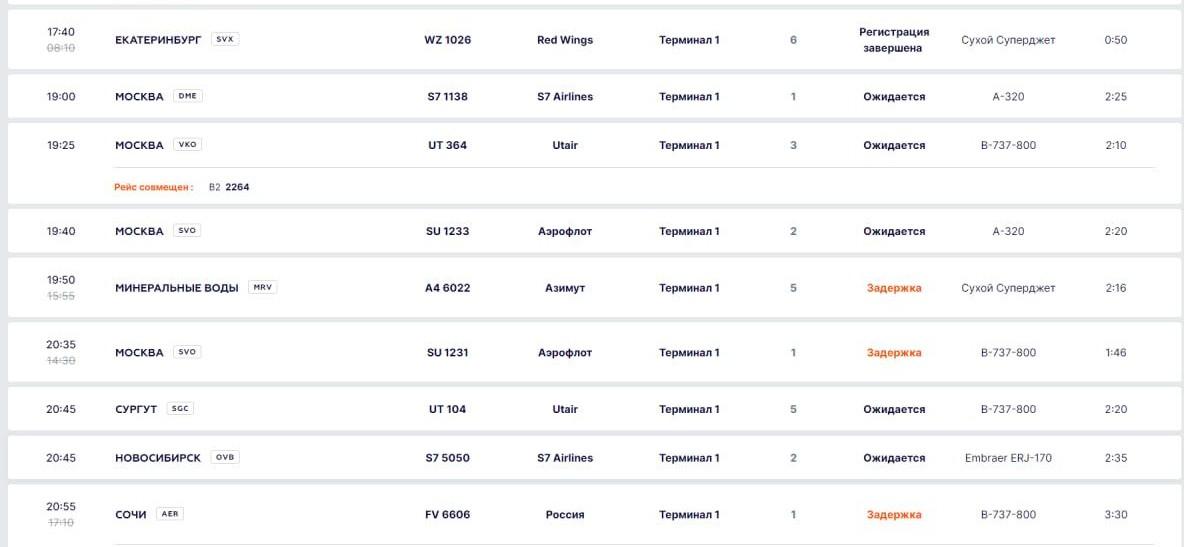Image resolution: width=1184 pixels, height=547 pixels.
Task: Click the Задержка status for FV 6606
Action: [894, 515]
